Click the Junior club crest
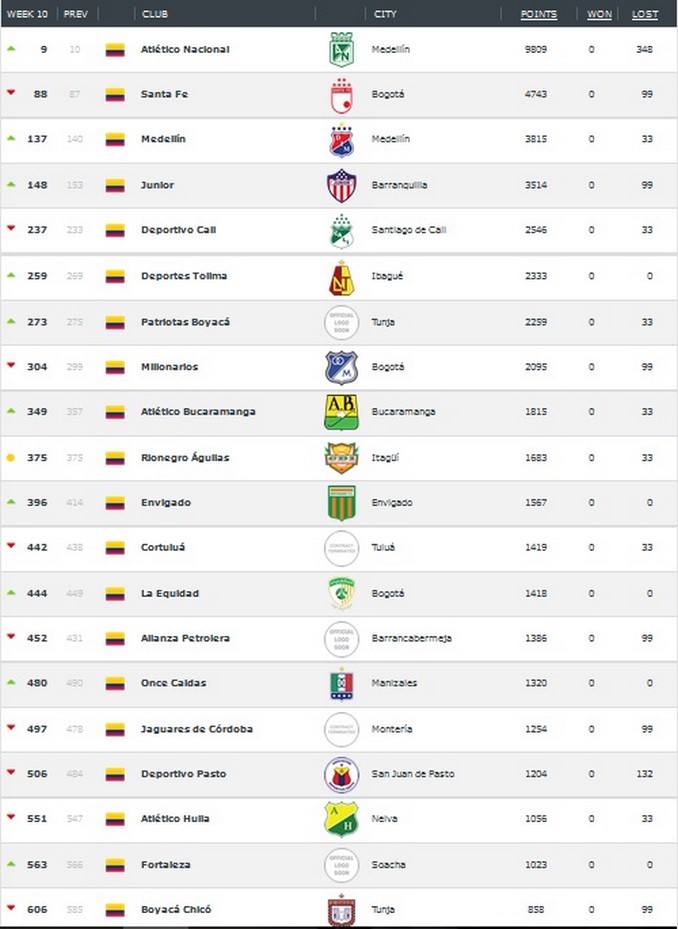This screenshot has height=929, width=678. 342,185
